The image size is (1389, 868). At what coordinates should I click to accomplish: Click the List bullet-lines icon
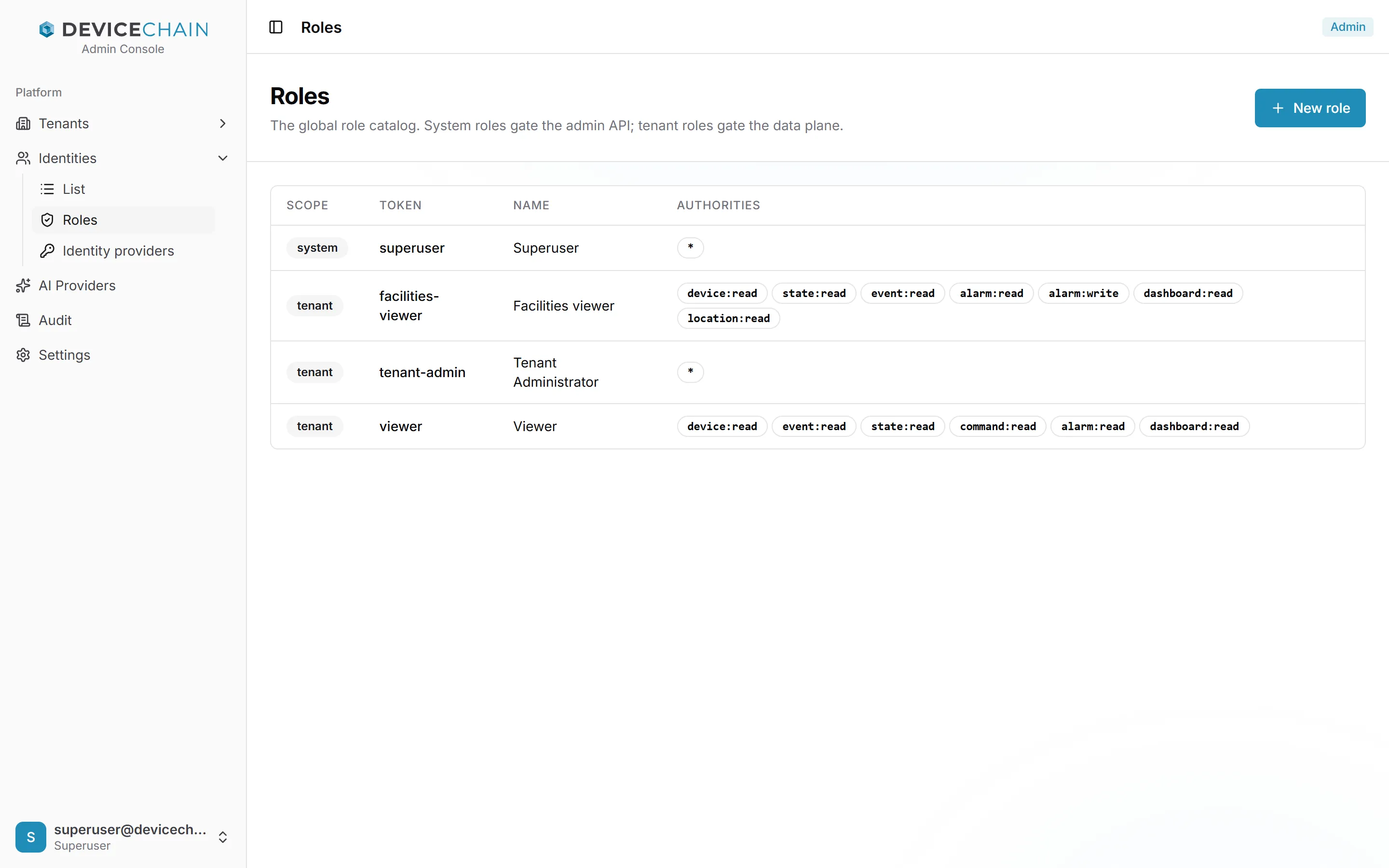tap(47, 189)
